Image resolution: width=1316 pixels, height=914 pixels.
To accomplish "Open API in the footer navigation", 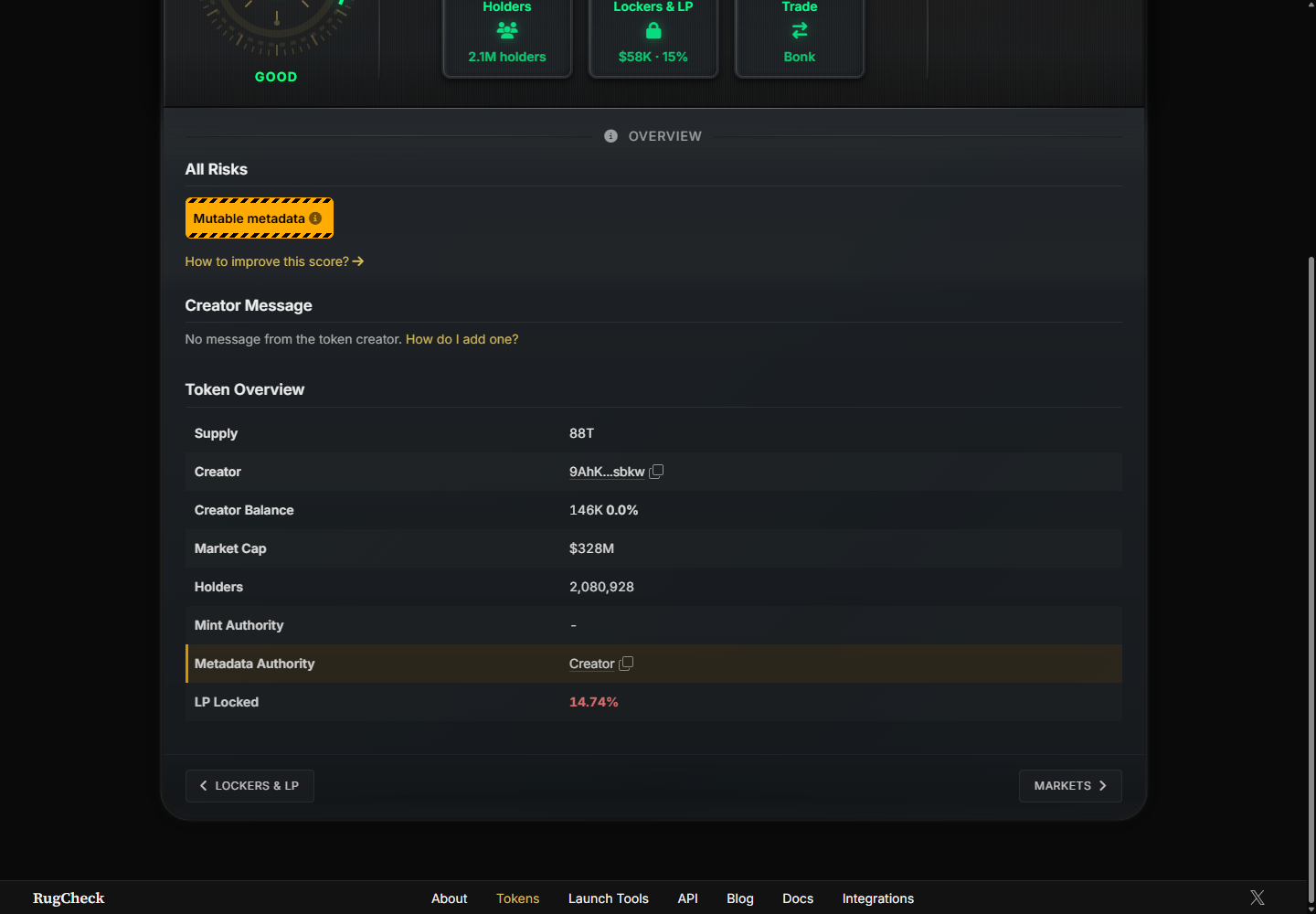I will pyautogui.click(x=688, y=898).
